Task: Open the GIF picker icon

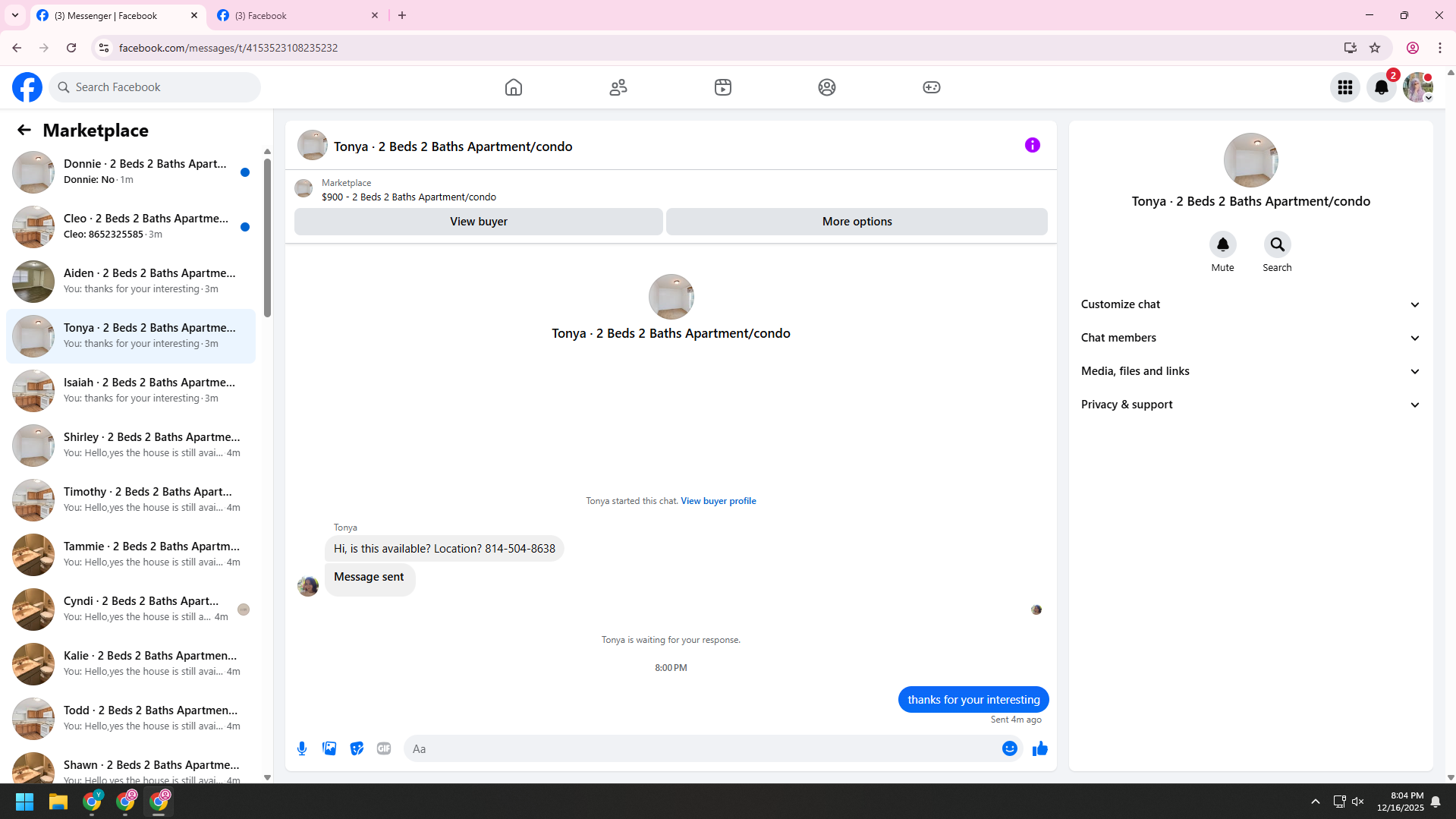Action: pos(384,748)
